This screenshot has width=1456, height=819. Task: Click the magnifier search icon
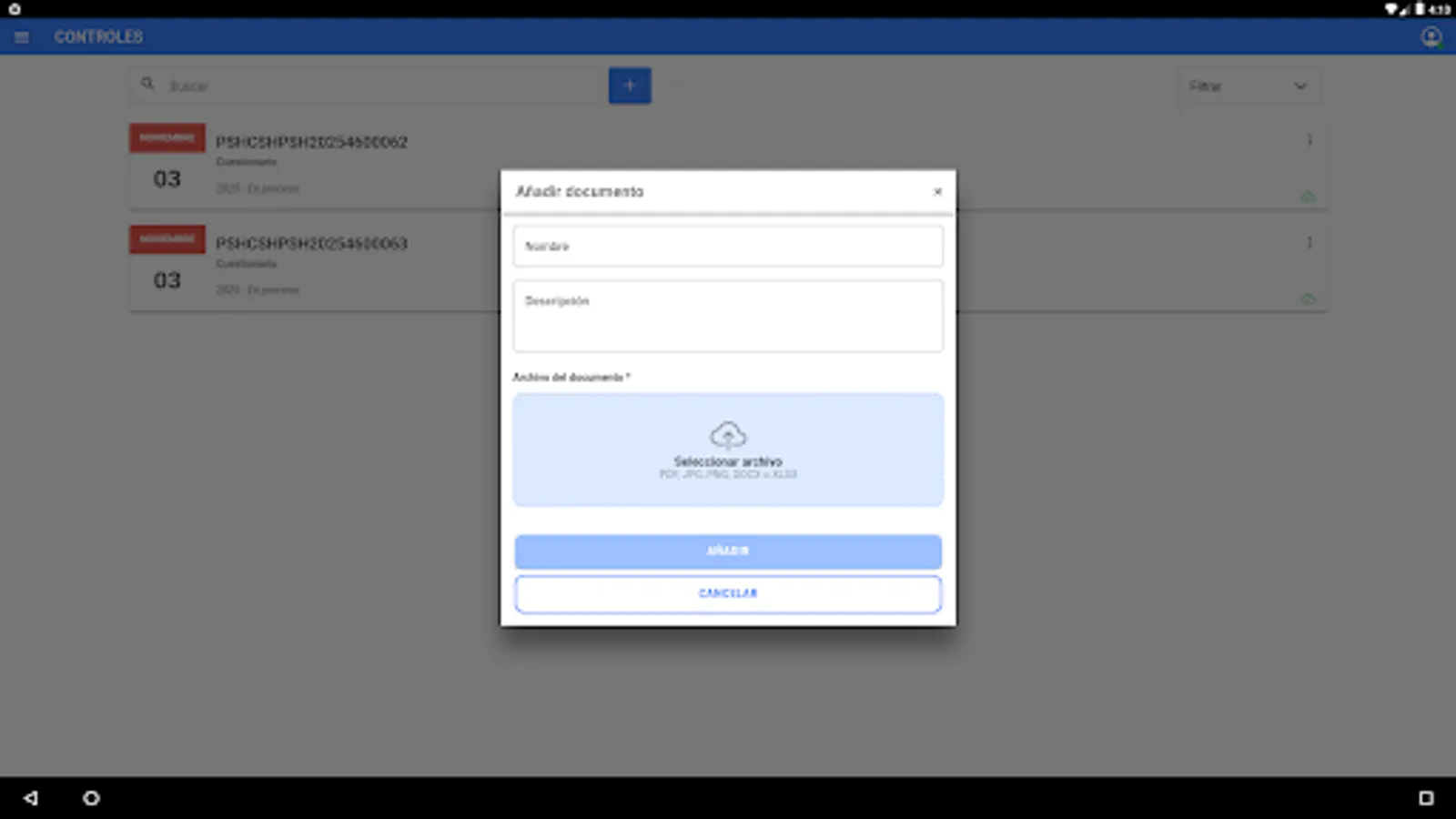click(x=147, y=85)
